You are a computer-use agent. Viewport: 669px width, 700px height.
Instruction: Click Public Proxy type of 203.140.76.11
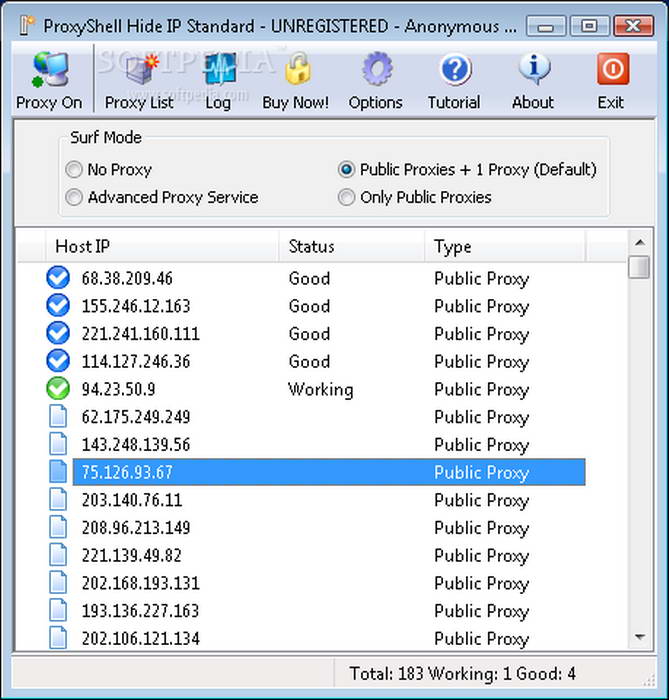(x=482, y=501)
